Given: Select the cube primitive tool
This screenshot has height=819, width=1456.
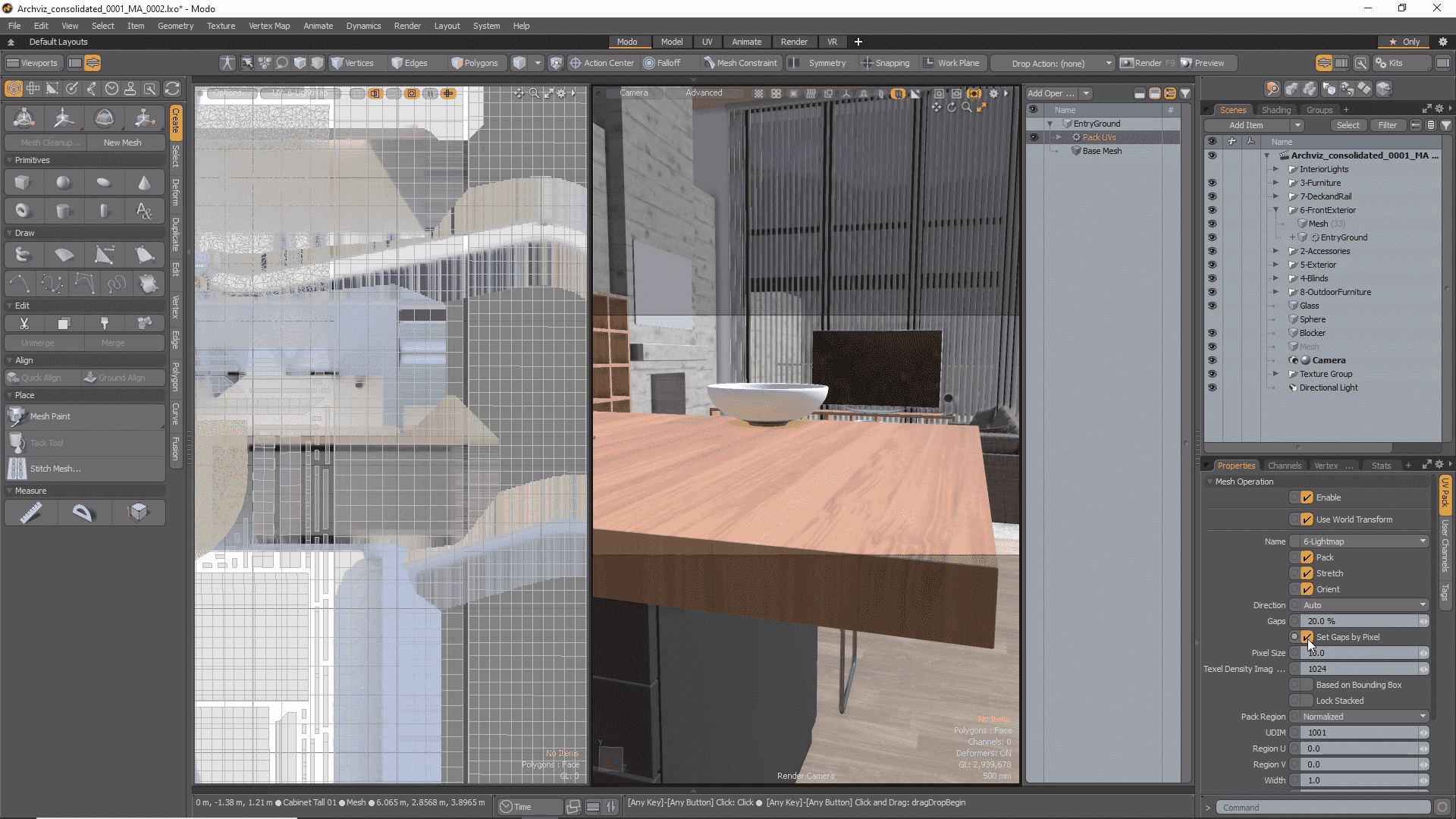Looking at the screenshot, I should click(x=22, y=183).
